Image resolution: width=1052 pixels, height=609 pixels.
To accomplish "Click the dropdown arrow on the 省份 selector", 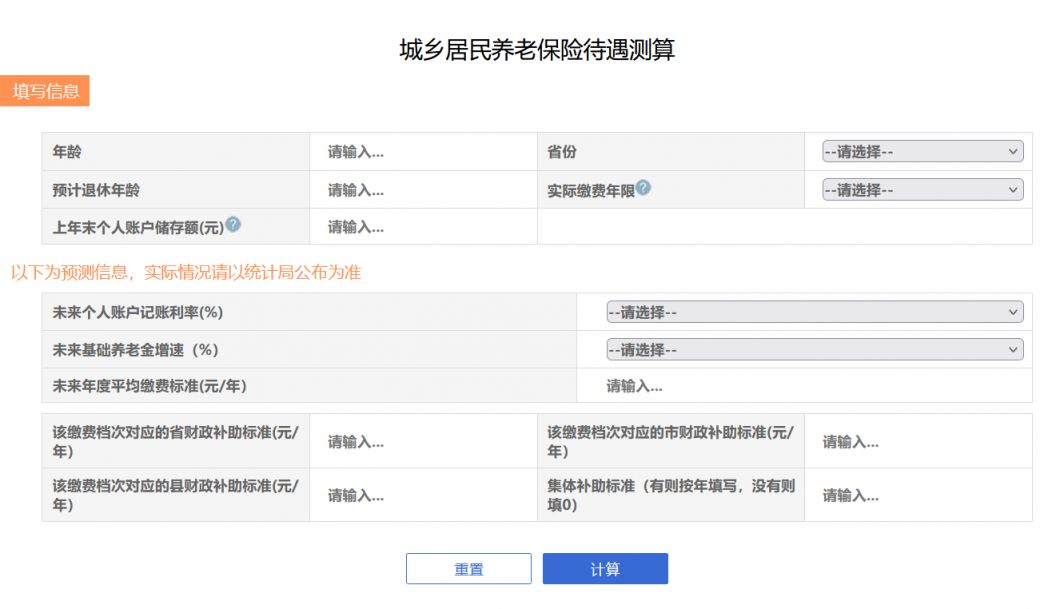I will click(1013, 150).
